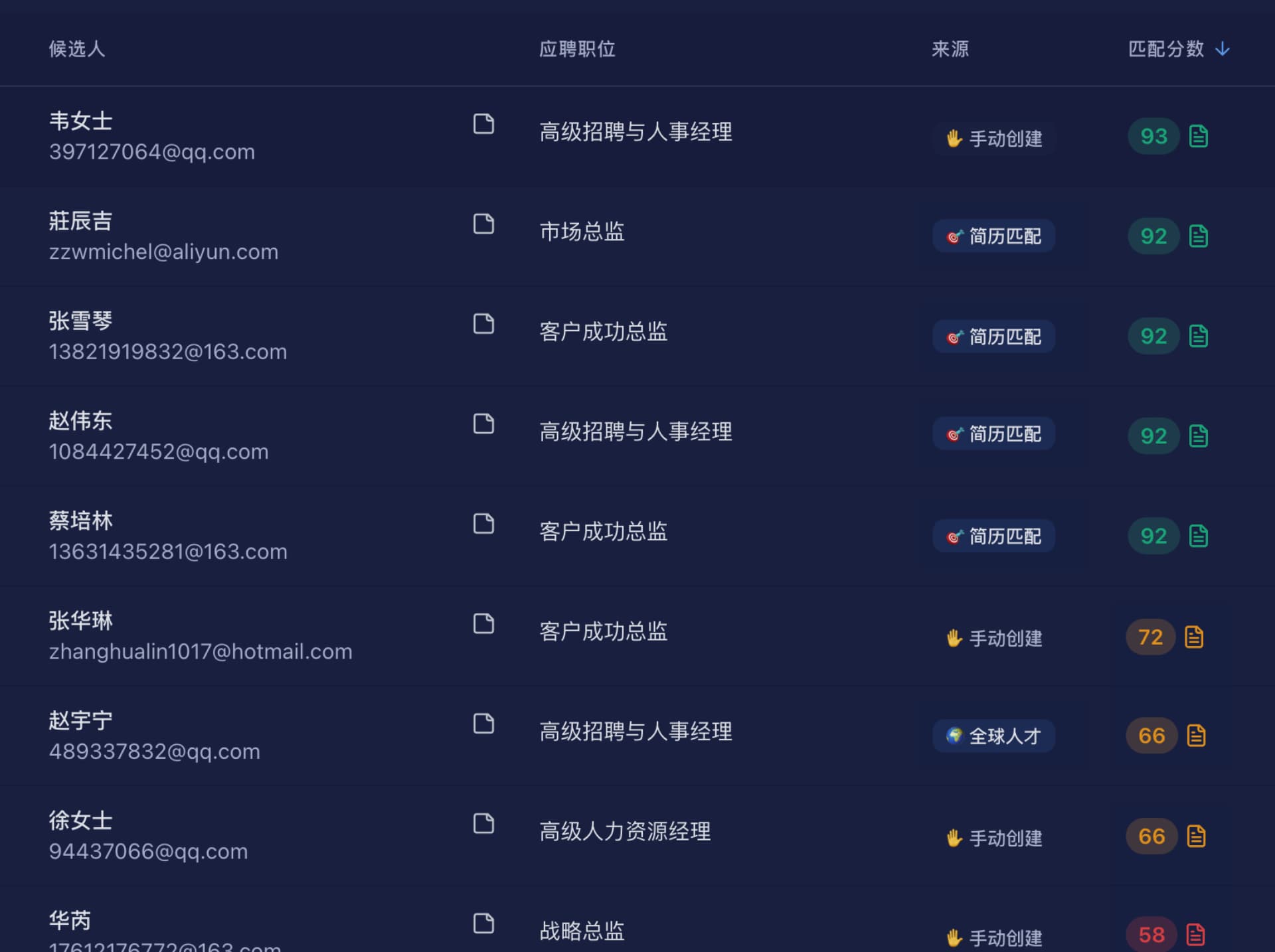Open the file icon next to 战略总监
Viewport: 1275px width, 952px height.
(x=483, y=924)
